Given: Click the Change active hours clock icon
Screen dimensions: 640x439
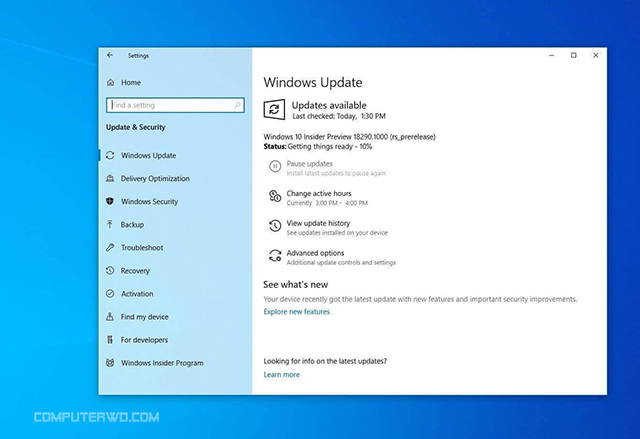Looking at the screenshot, I should [x=275, y=196].
